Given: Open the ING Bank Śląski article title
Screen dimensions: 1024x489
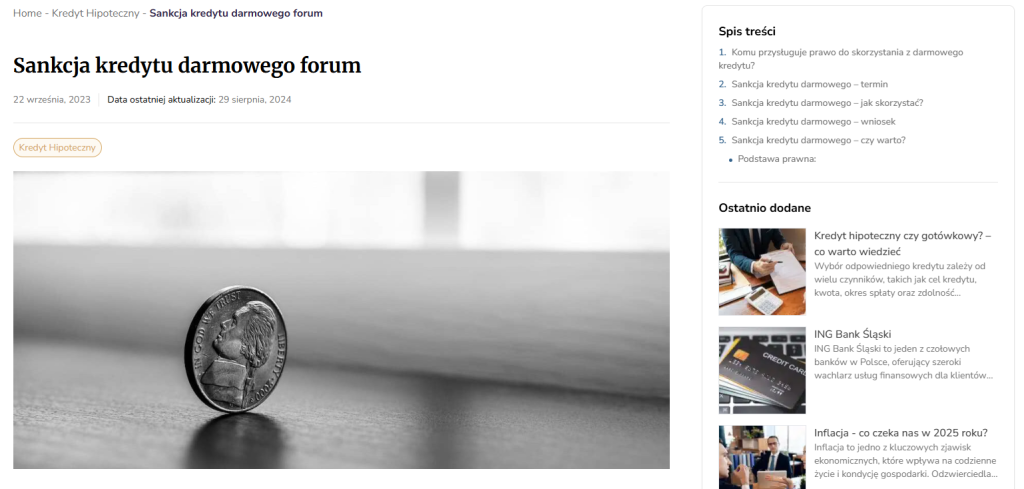Looking at the screenshot, I should [852, 334].
